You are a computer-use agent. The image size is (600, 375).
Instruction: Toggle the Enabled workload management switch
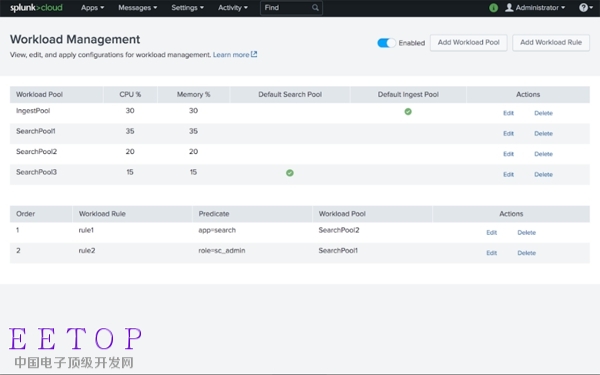386,43
